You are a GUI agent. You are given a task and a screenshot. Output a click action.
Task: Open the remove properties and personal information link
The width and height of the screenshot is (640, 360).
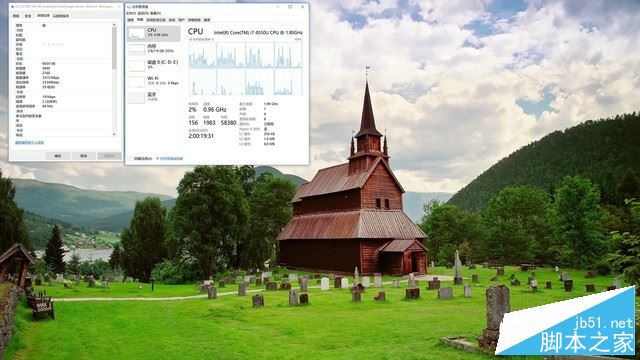click(29, 143)
